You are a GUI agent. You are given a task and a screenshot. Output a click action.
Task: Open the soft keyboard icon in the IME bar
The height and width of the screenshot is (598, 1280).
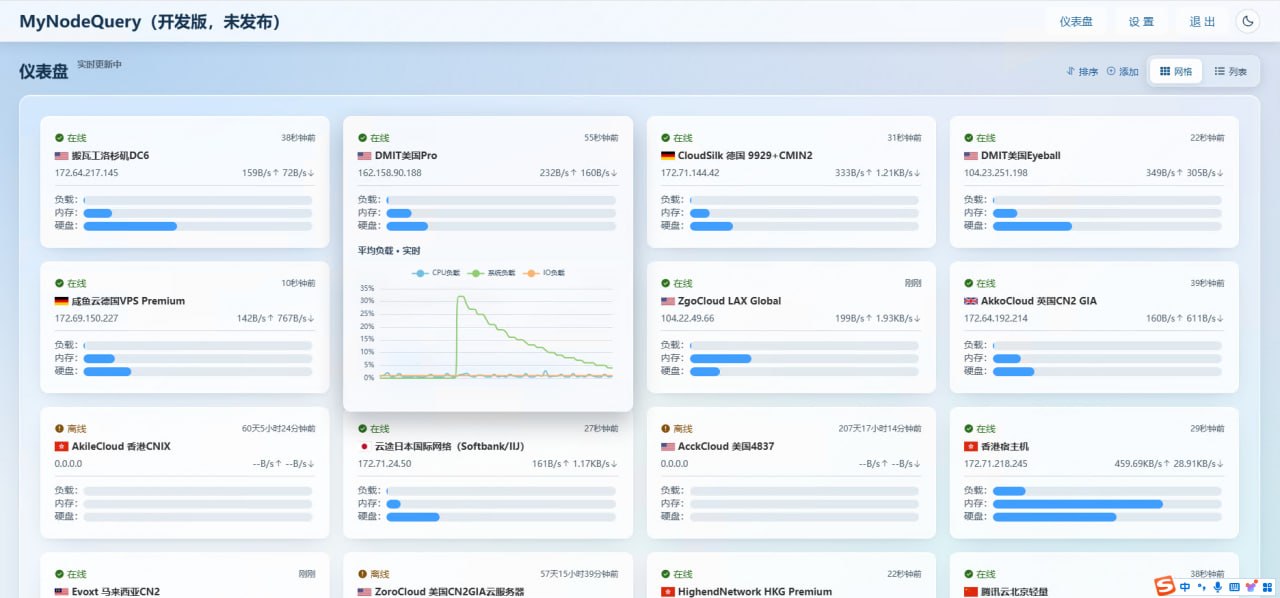coord(1234,586)
